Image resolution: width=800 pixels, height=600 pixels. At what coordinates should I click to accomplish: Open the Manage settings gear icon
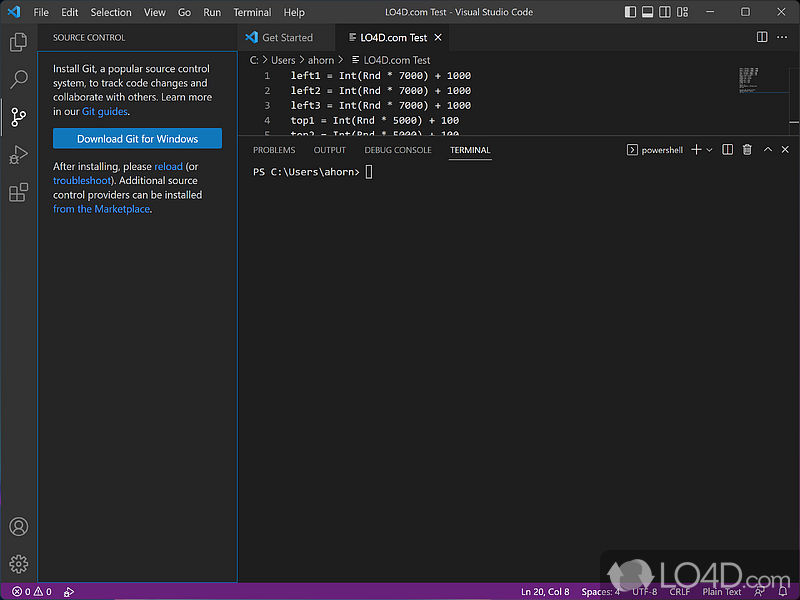point(18,563)
